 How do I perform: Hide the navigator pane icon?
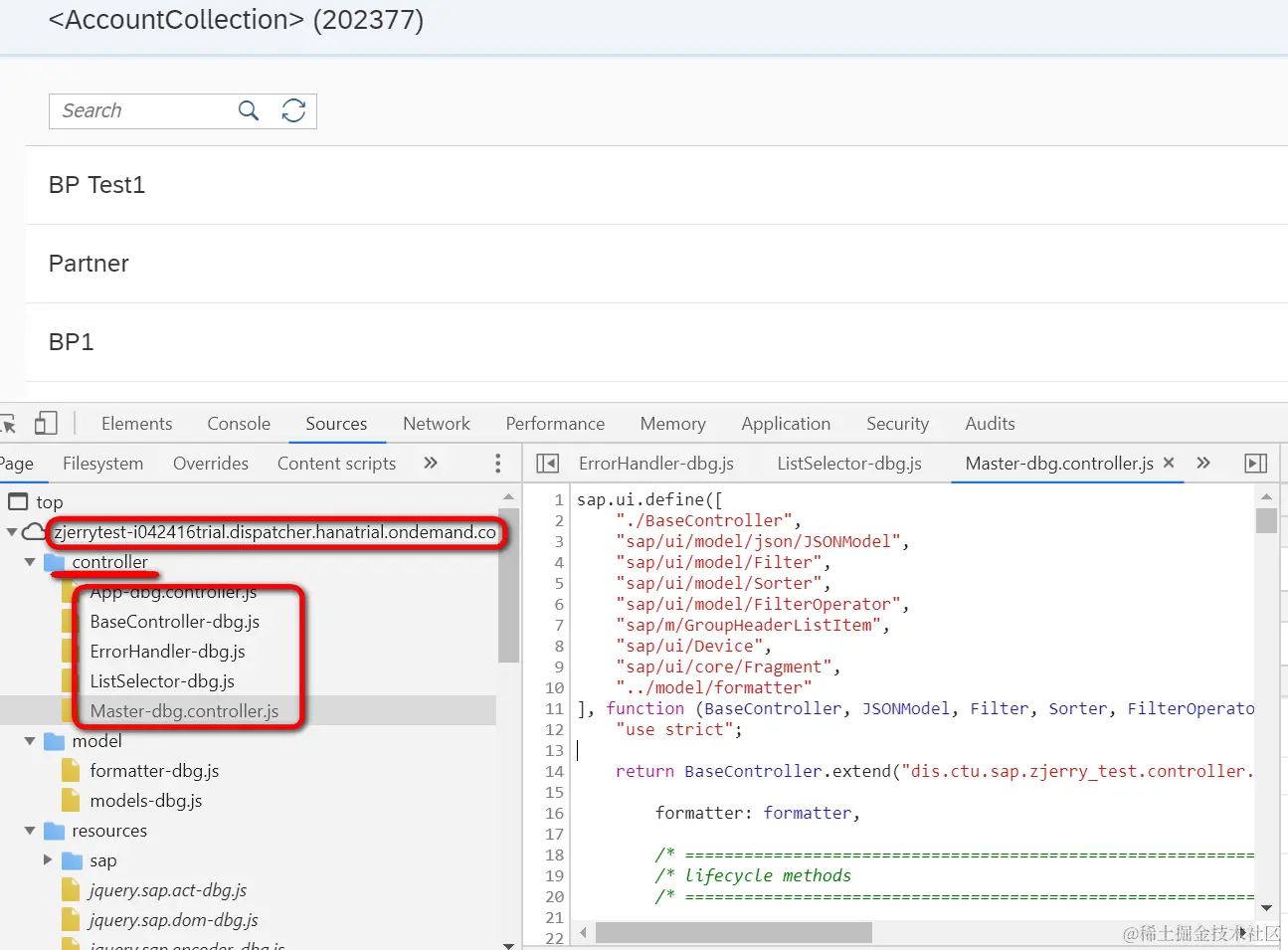point(547,464)
